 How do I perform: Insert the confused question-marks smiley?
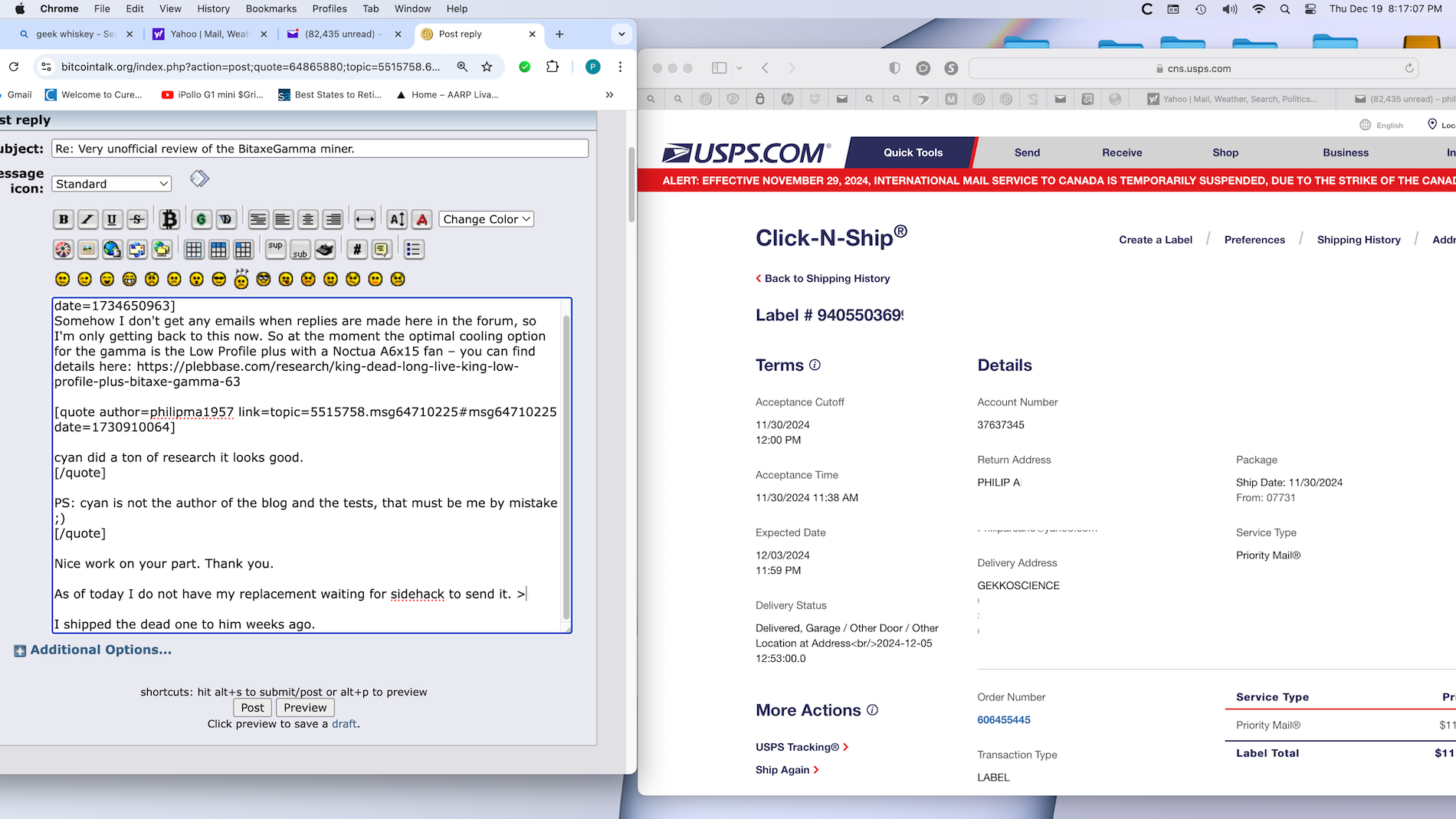coord(241,278)
